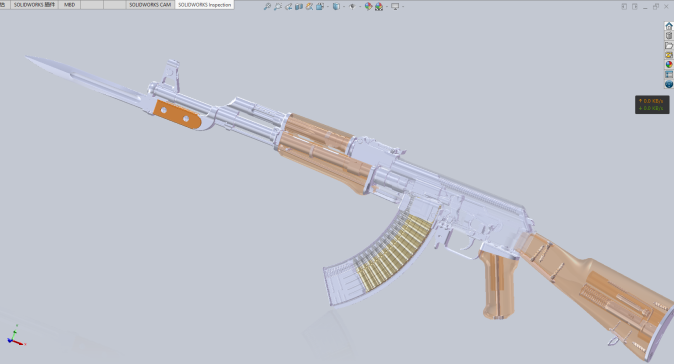Open the Apply Scene dropdown arrow

(x=387, y=6)
